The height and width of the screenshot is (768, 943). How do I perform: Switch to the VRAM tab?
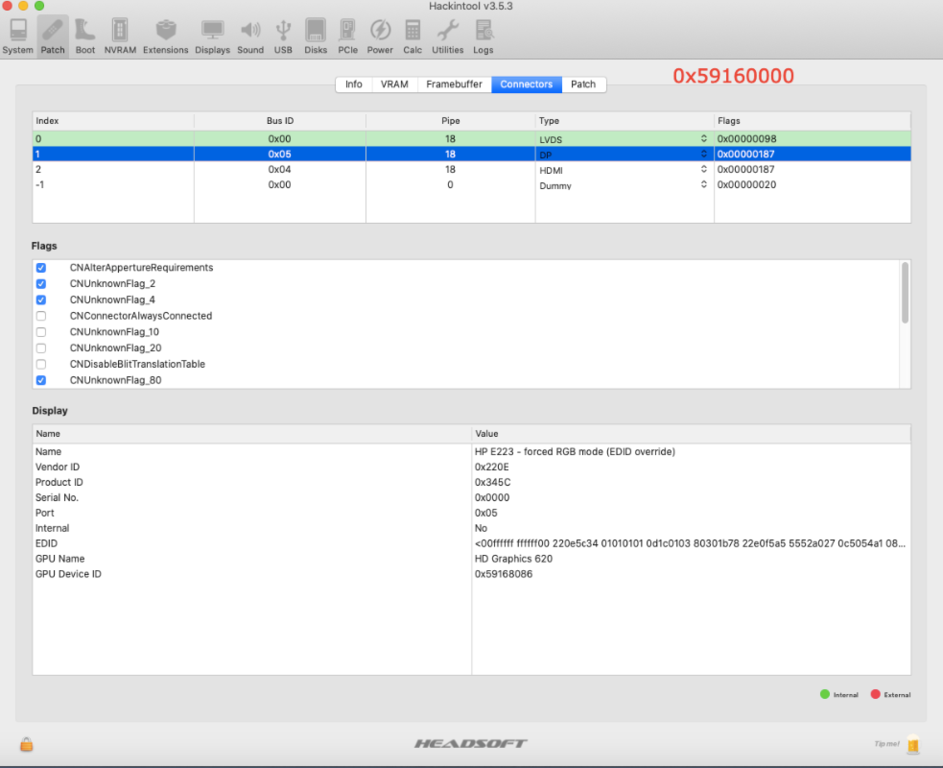point(394,84)
